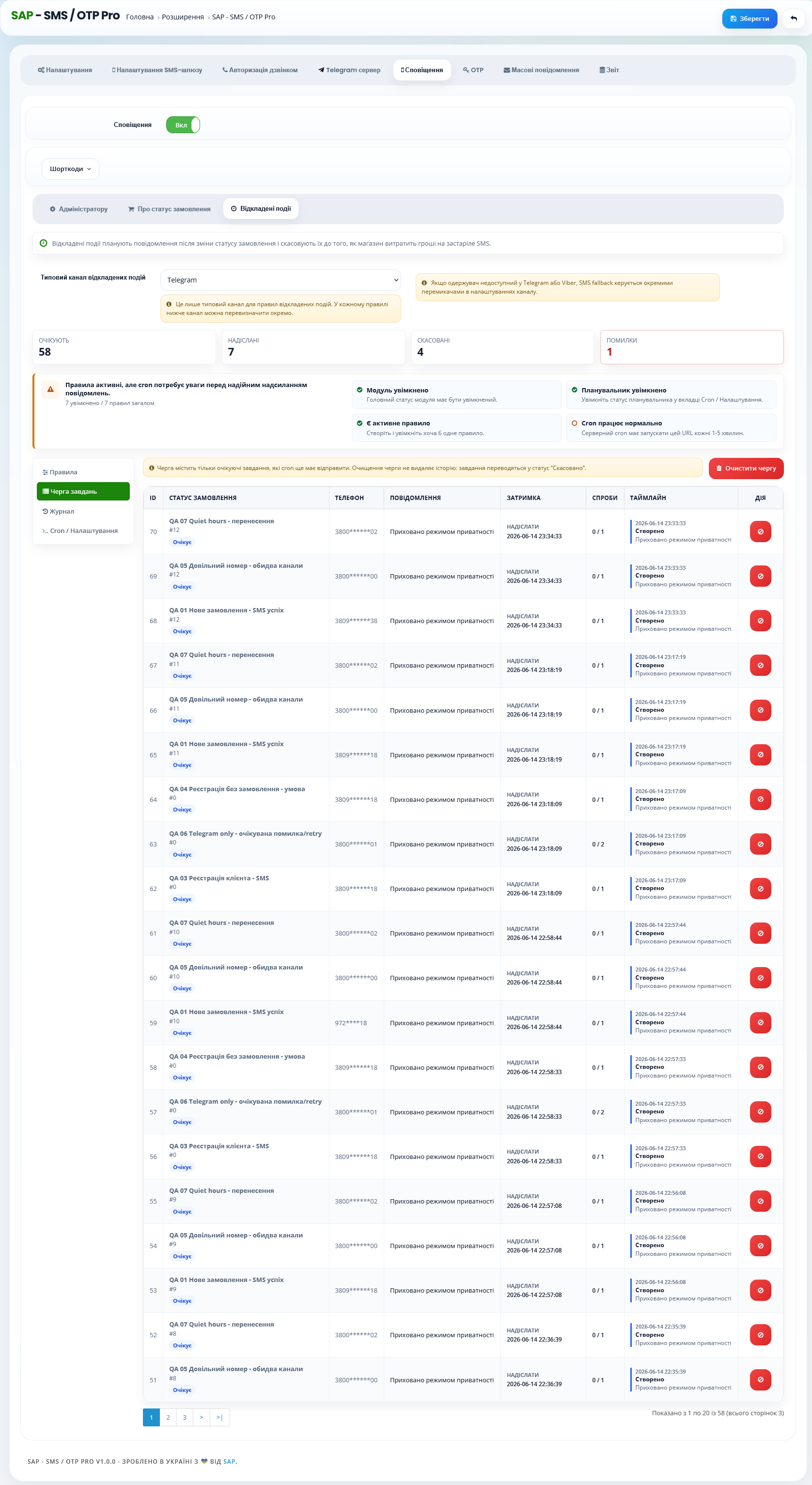Screen dimensions: 812x1485
Task: Open the Звіт tab
Action: coord(609,70)
